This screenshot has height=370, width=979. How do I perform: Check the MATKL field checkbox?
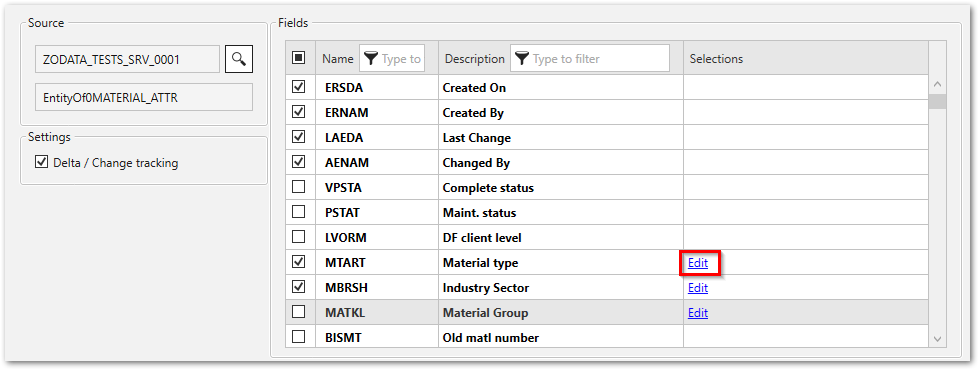tap(299, 312)
